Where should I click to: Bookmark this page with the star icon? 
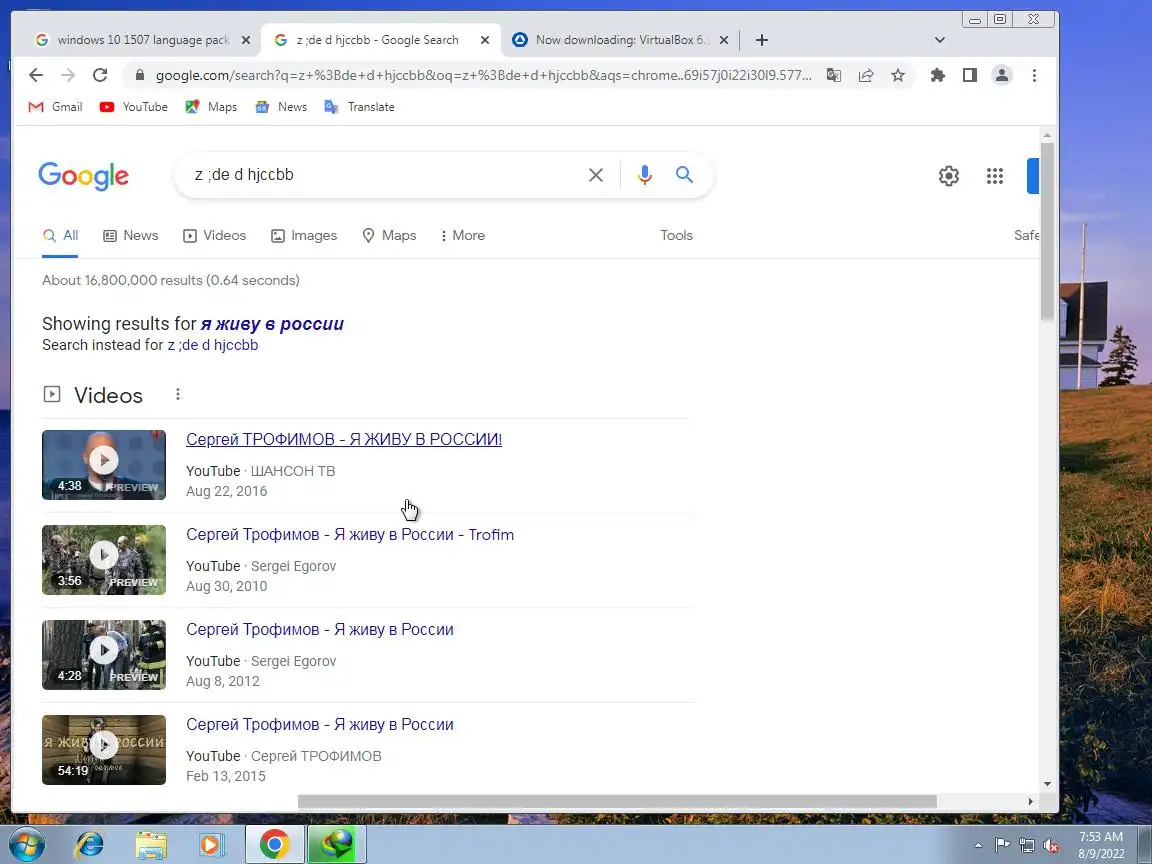click(898, 75)
